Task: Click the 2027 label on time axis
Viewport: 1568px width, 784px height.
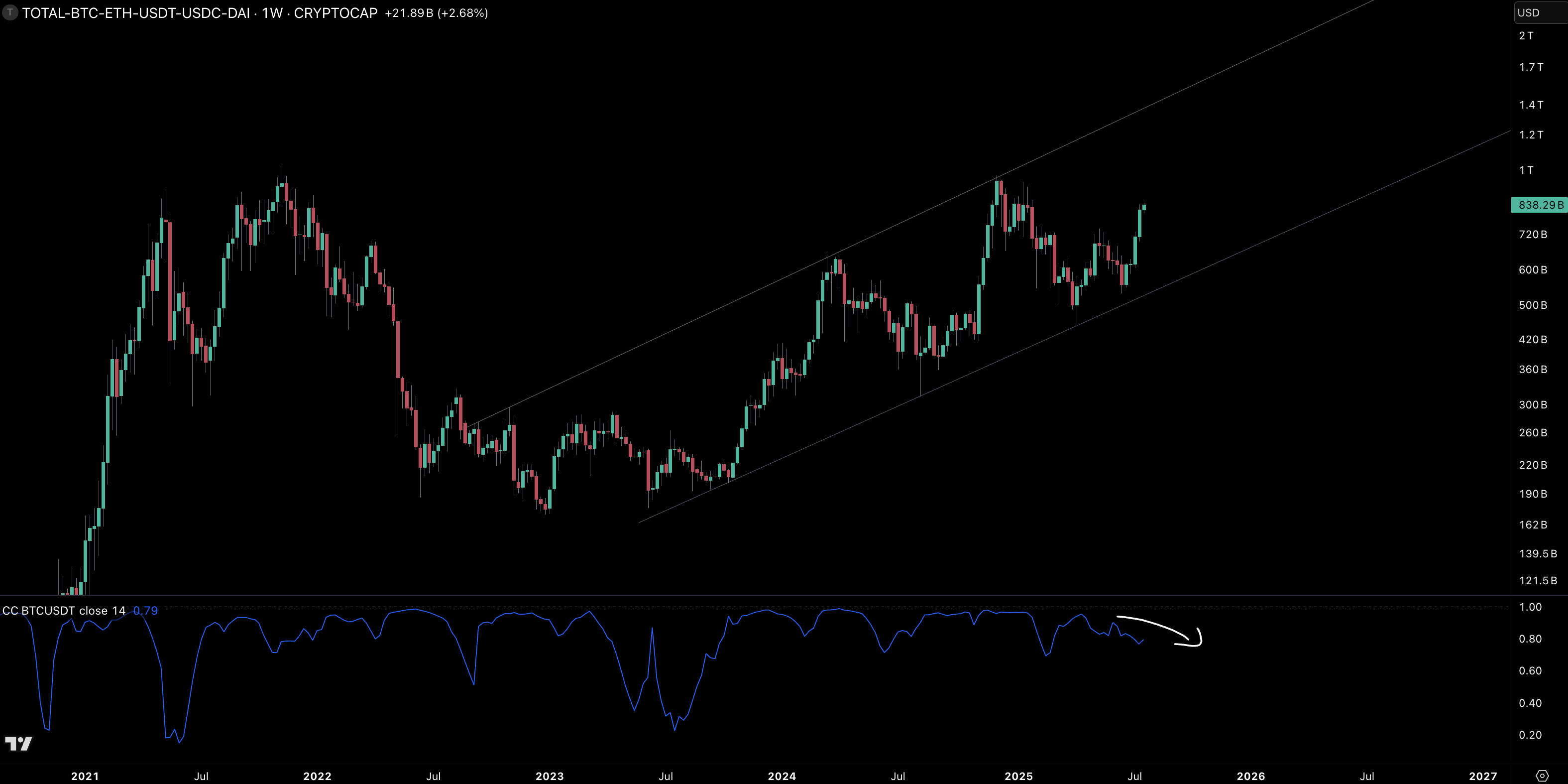Action: pyautogui.click(x=1483, y=776)
